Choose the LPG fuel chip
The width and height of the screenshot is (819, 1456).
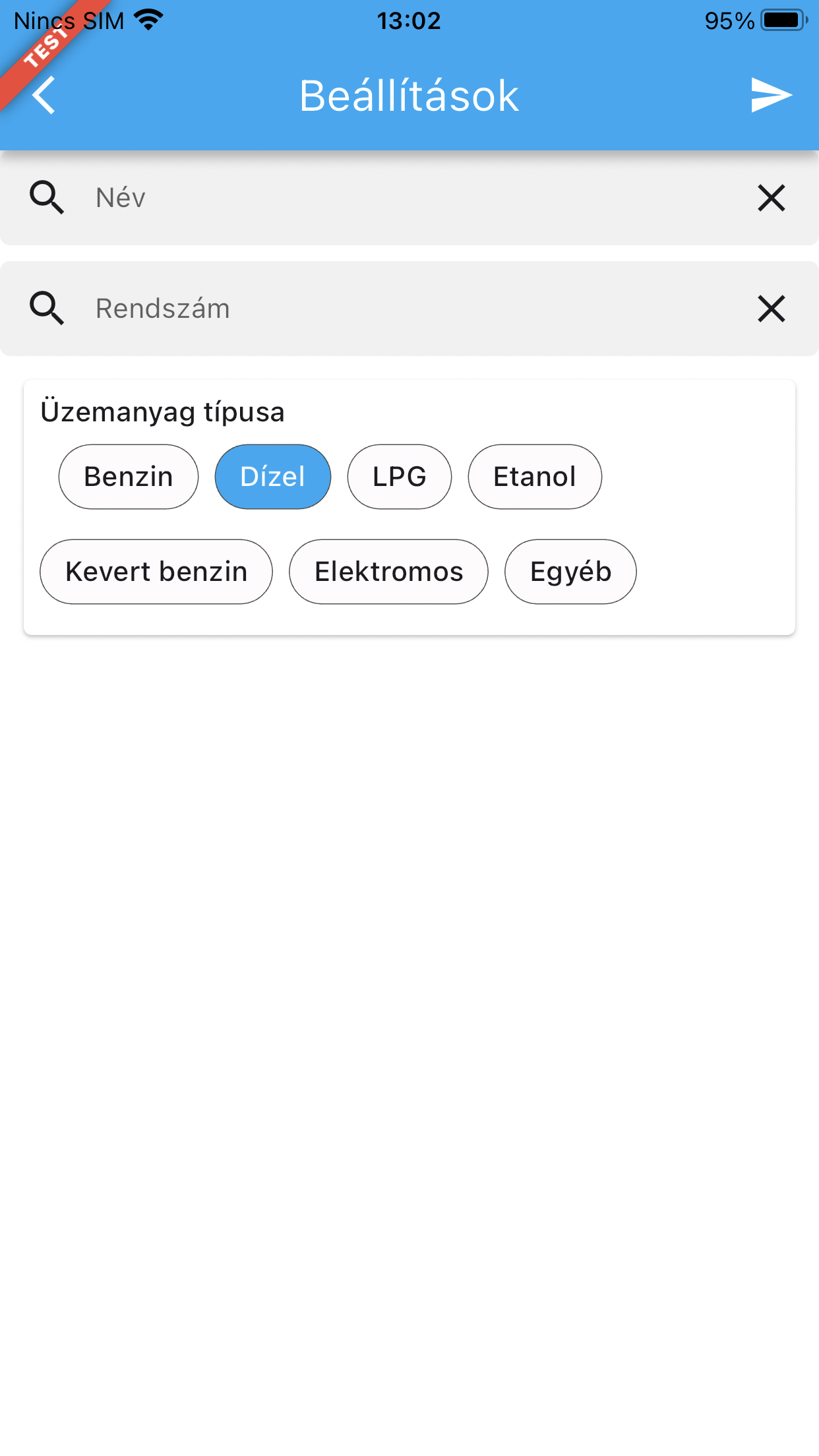(399, 477)
